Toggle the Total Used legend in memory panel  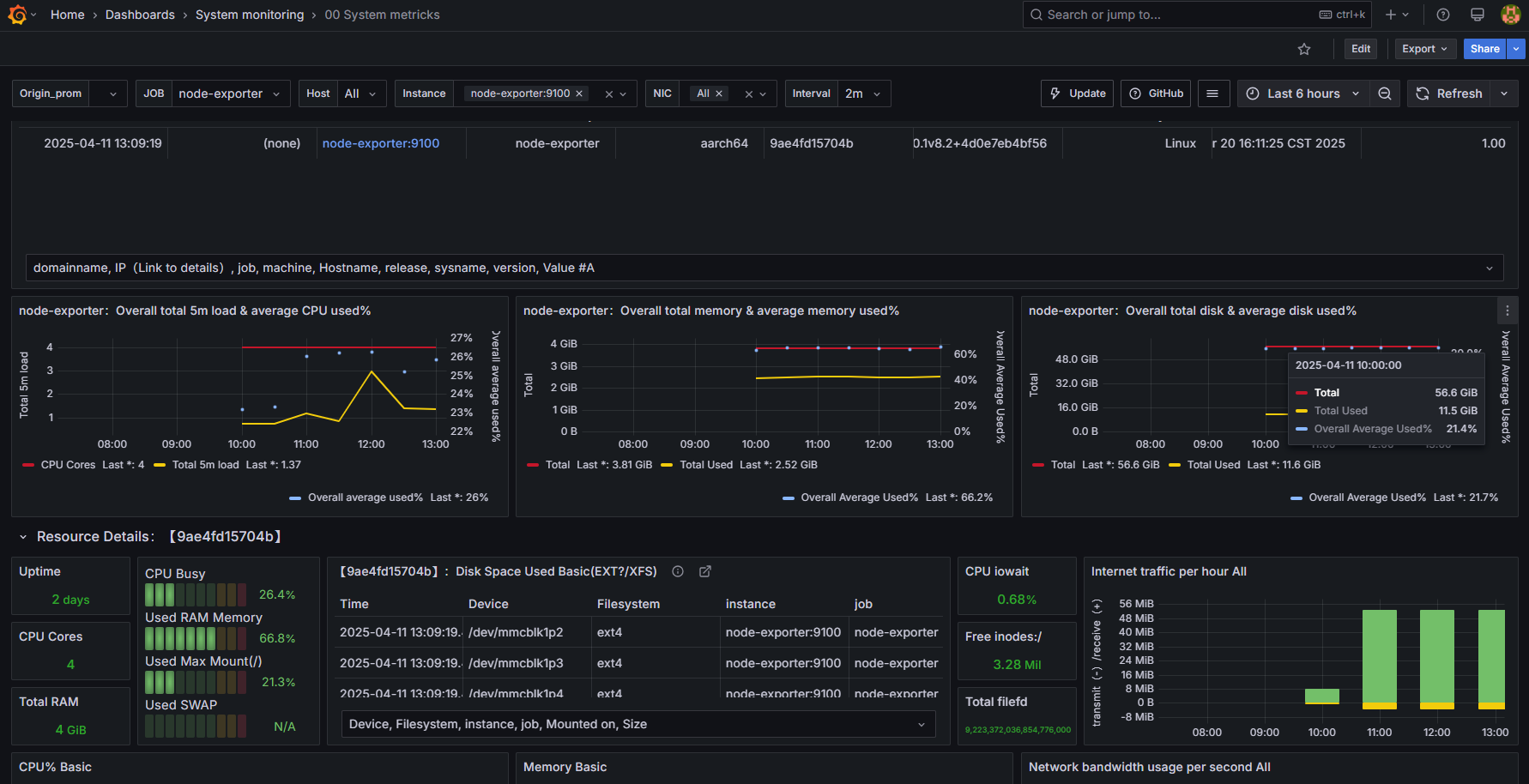tap(705, 464)
